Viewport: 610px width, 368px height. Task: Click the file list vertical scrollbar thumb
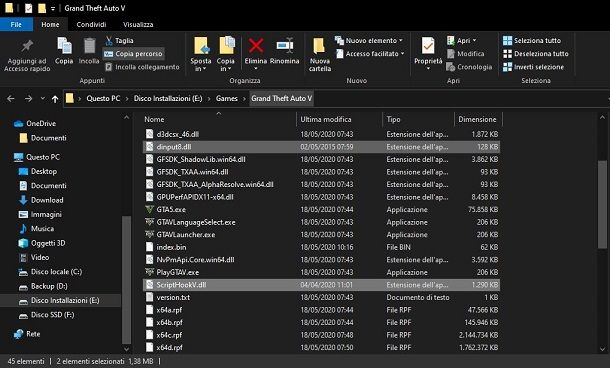tap(602, 205)
